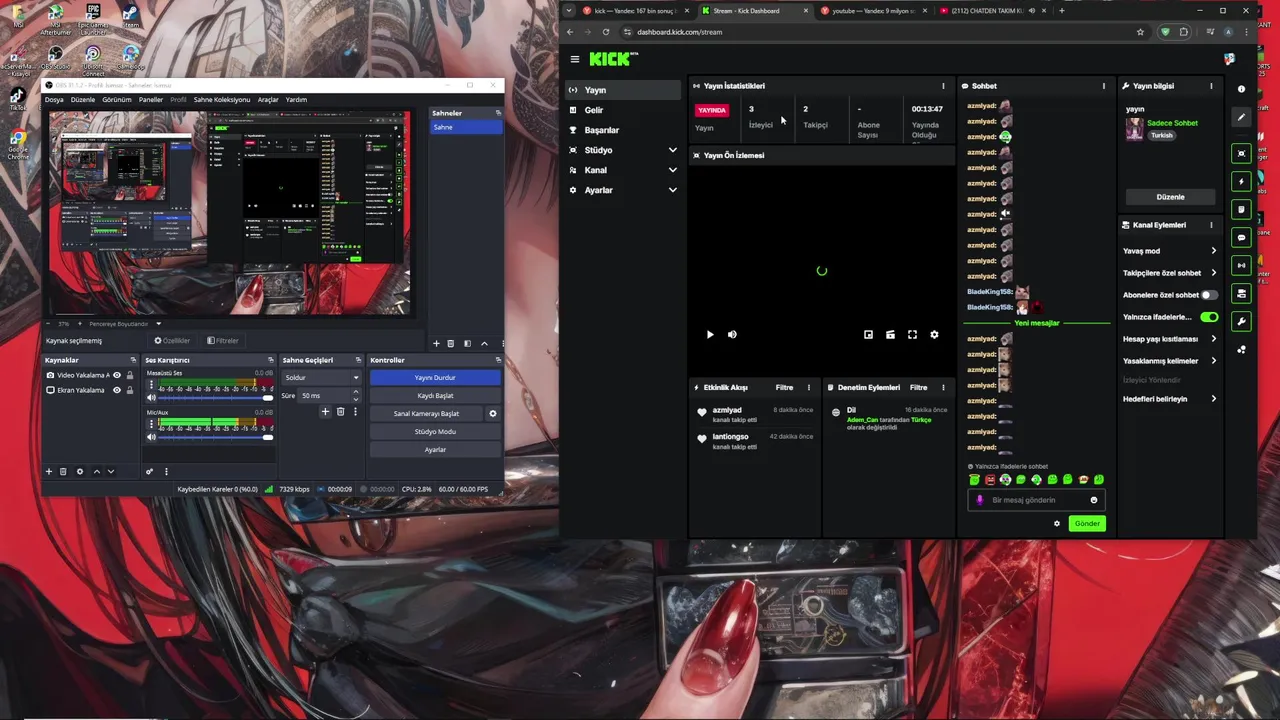
Task: Toggle theater mode on the stream preview
Action: (890, 335)
